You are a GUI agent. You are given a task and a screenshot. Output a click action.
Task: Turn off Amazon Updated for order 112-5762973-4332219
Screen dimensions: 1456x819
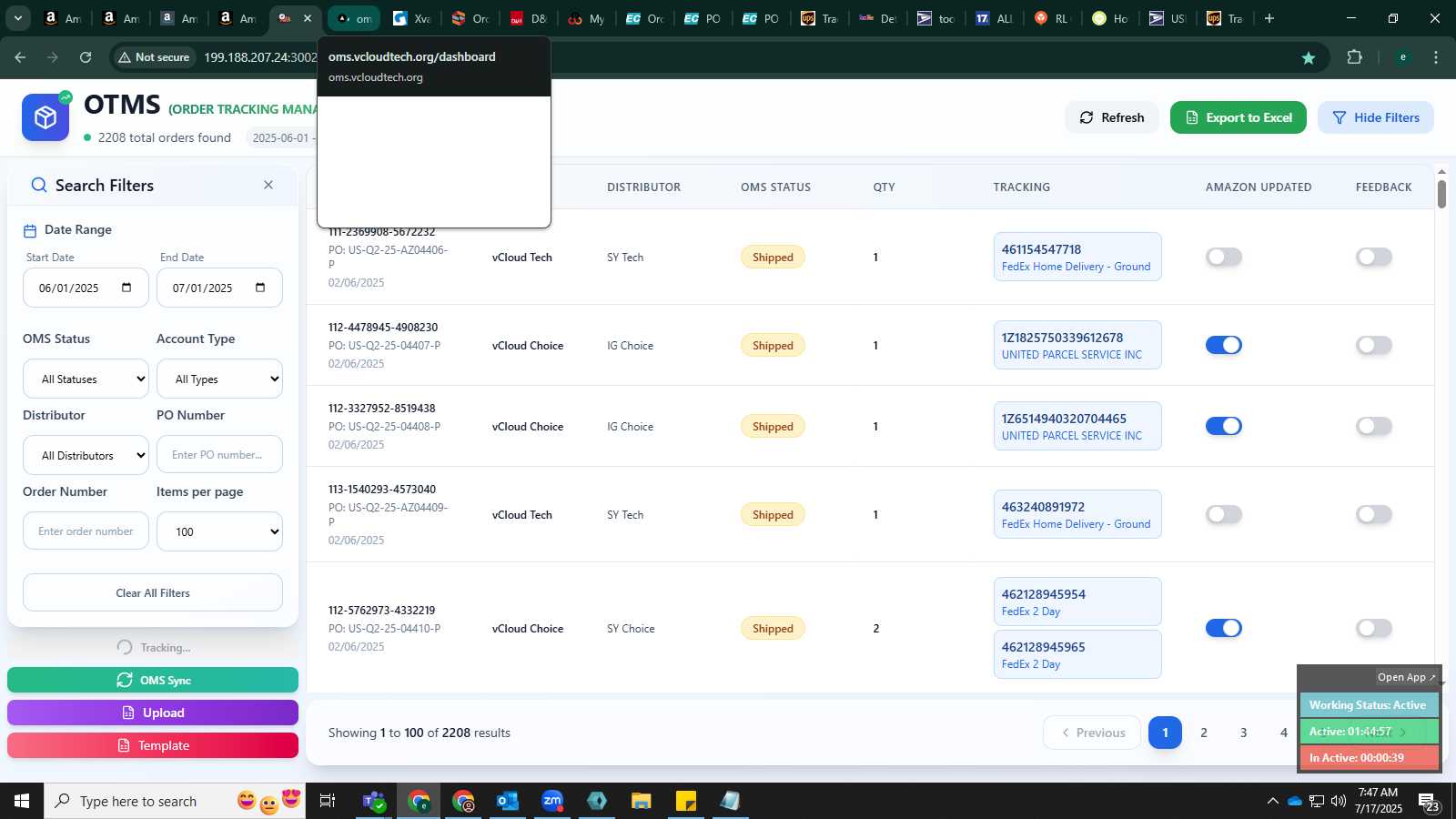point(1224,628)
